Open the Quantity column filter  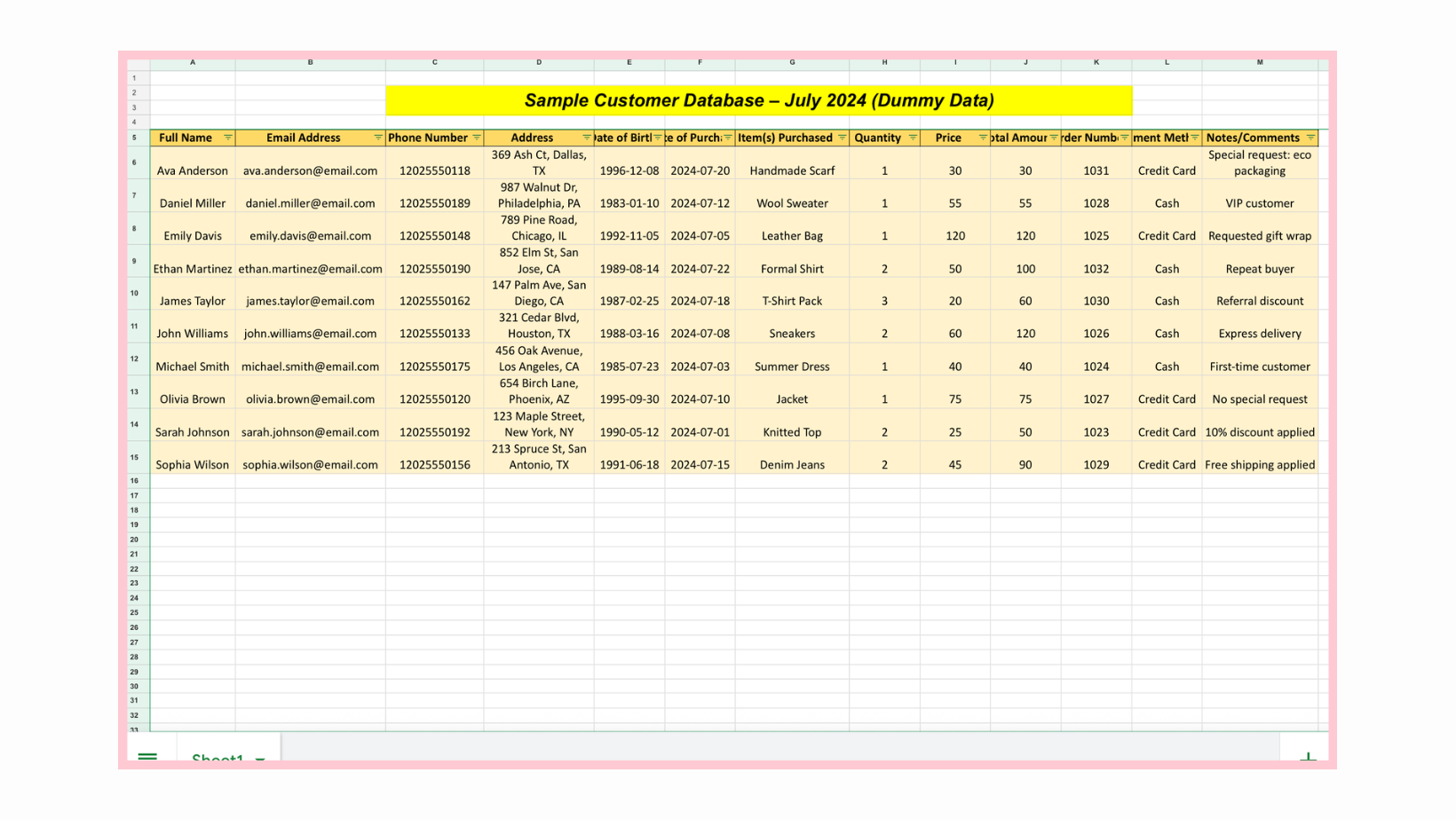tap(913, 138)
